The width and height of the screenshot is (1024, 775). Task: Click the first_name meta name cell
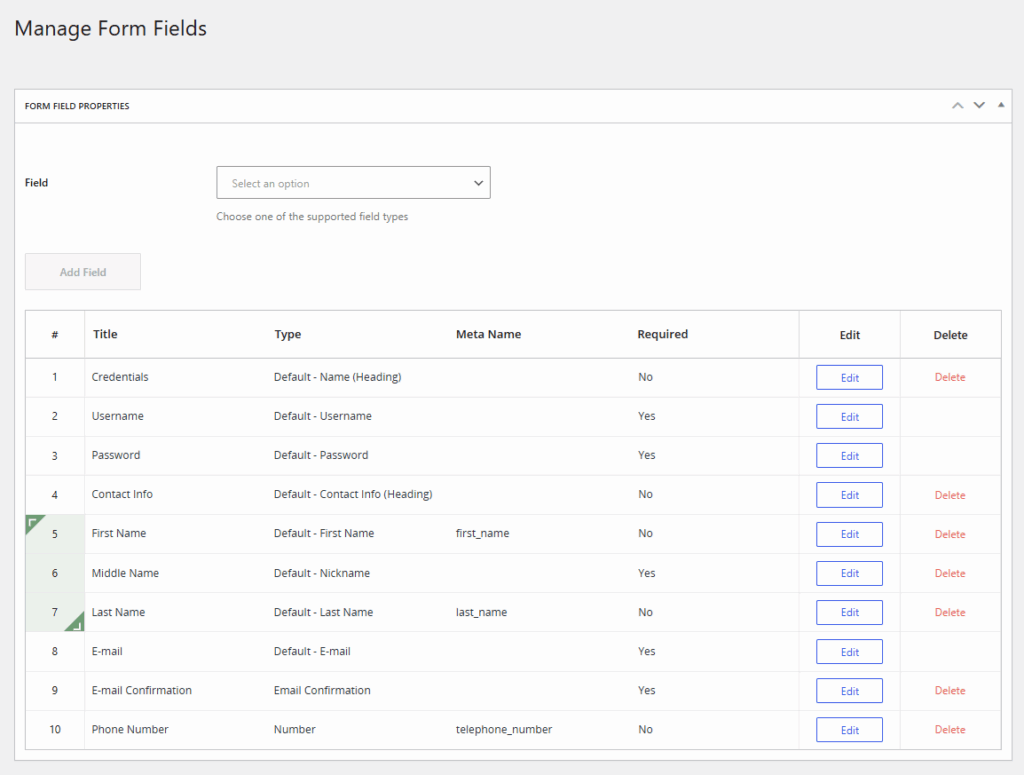483,533
